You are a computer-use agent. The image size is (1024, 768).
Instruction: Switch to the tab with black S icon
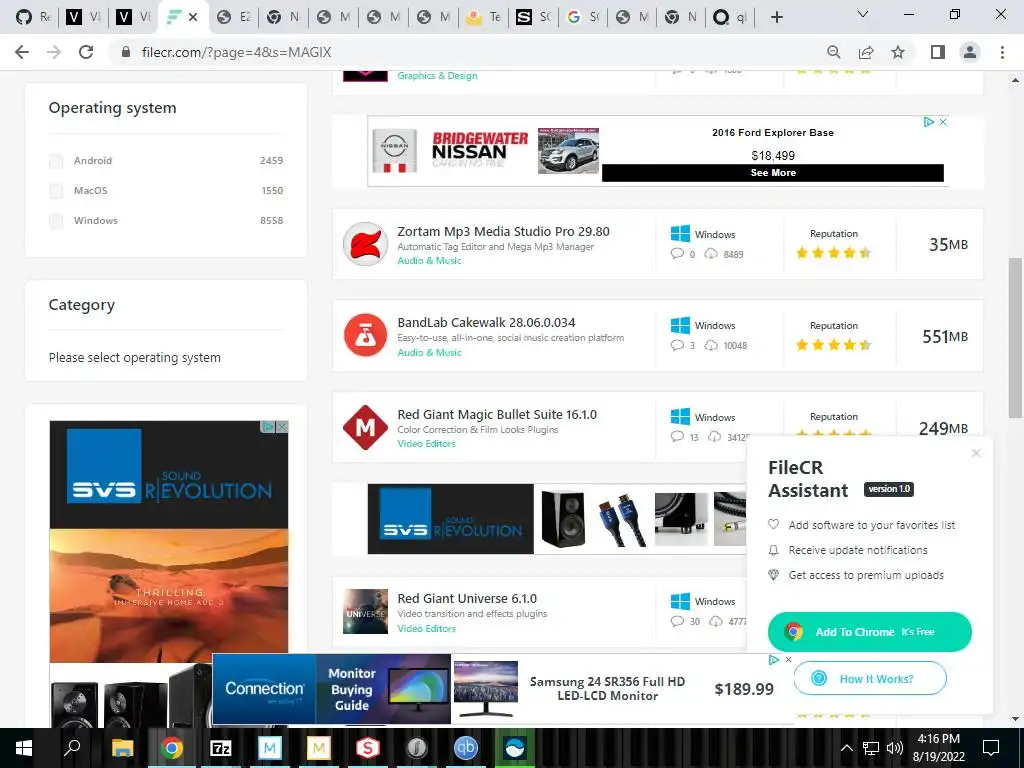click(534, 17)
